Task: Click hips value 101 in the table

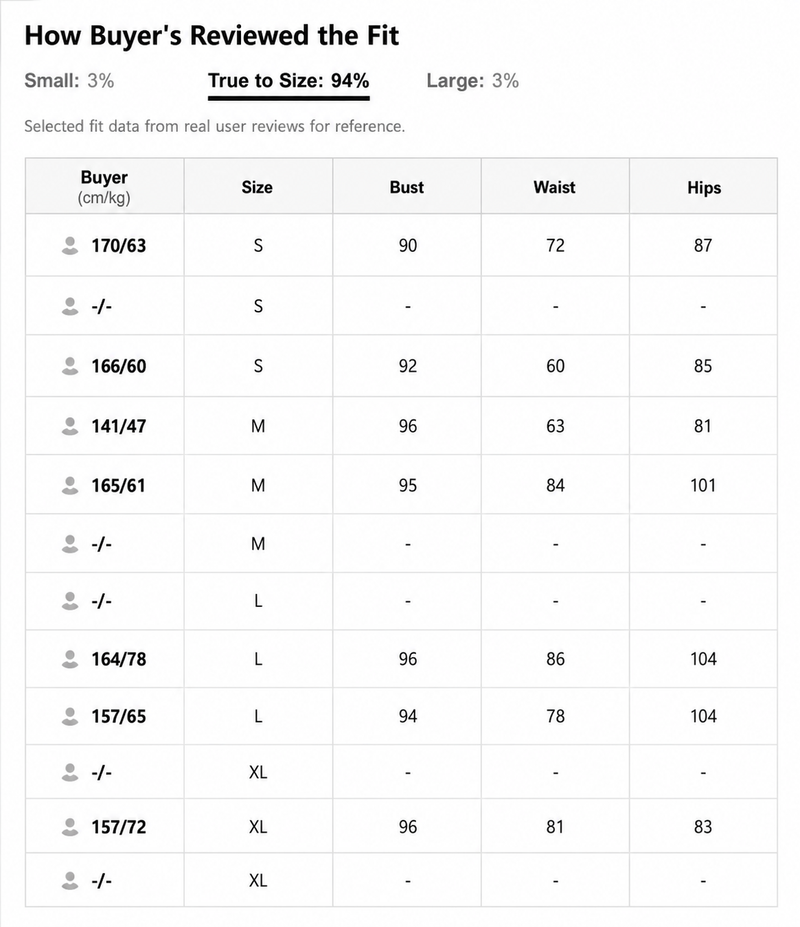Action: pyautogui.click(x=703, y=485)
